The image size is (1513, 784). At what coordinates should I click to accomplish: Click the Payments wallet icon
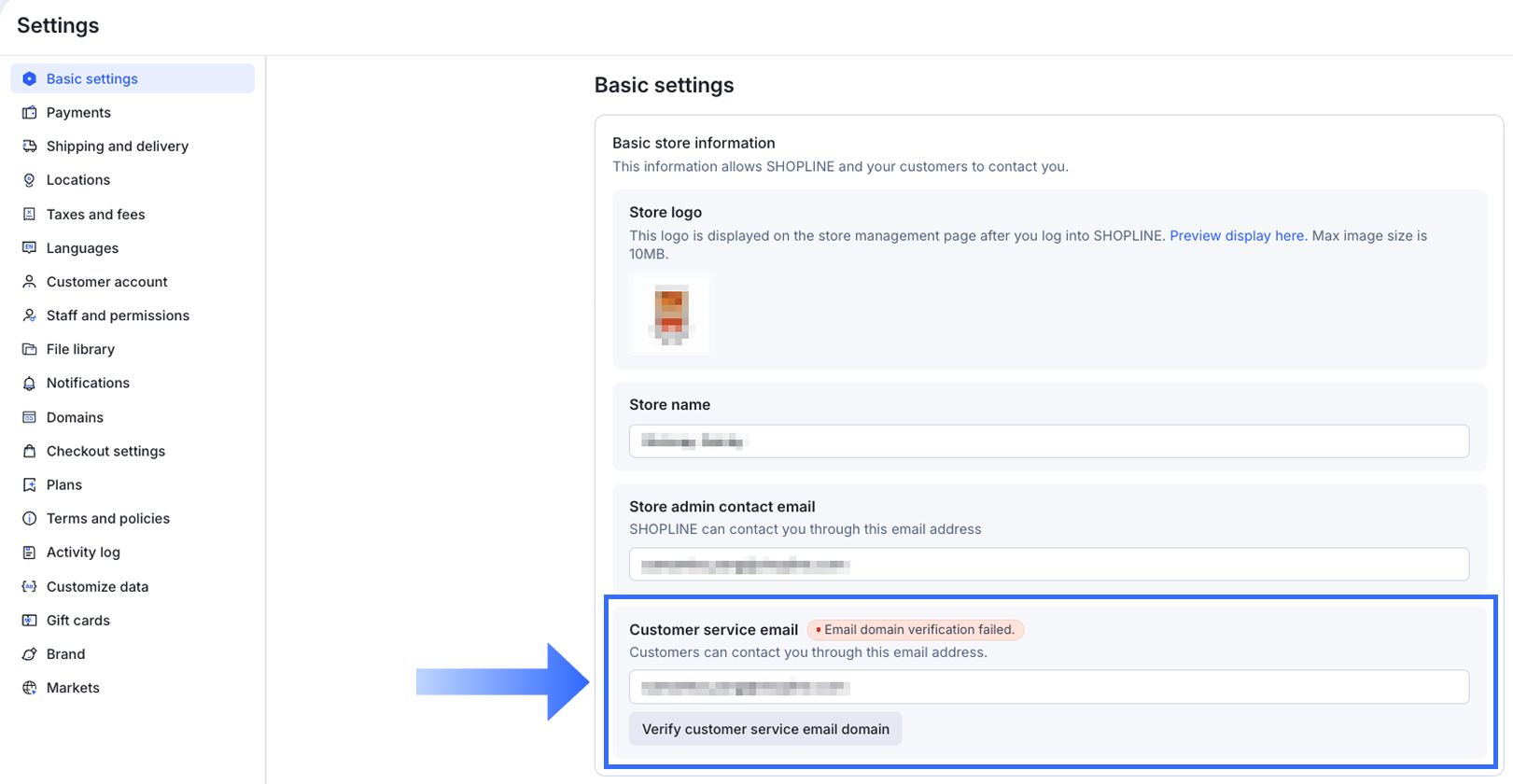(29, 113)
